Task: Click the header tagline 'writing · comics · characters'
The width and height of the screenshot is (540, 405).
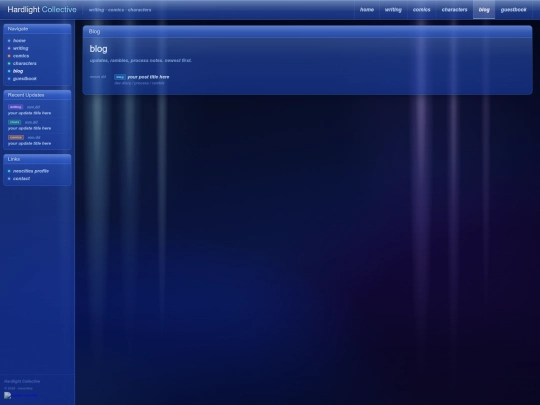Action: tap(120, 10)
